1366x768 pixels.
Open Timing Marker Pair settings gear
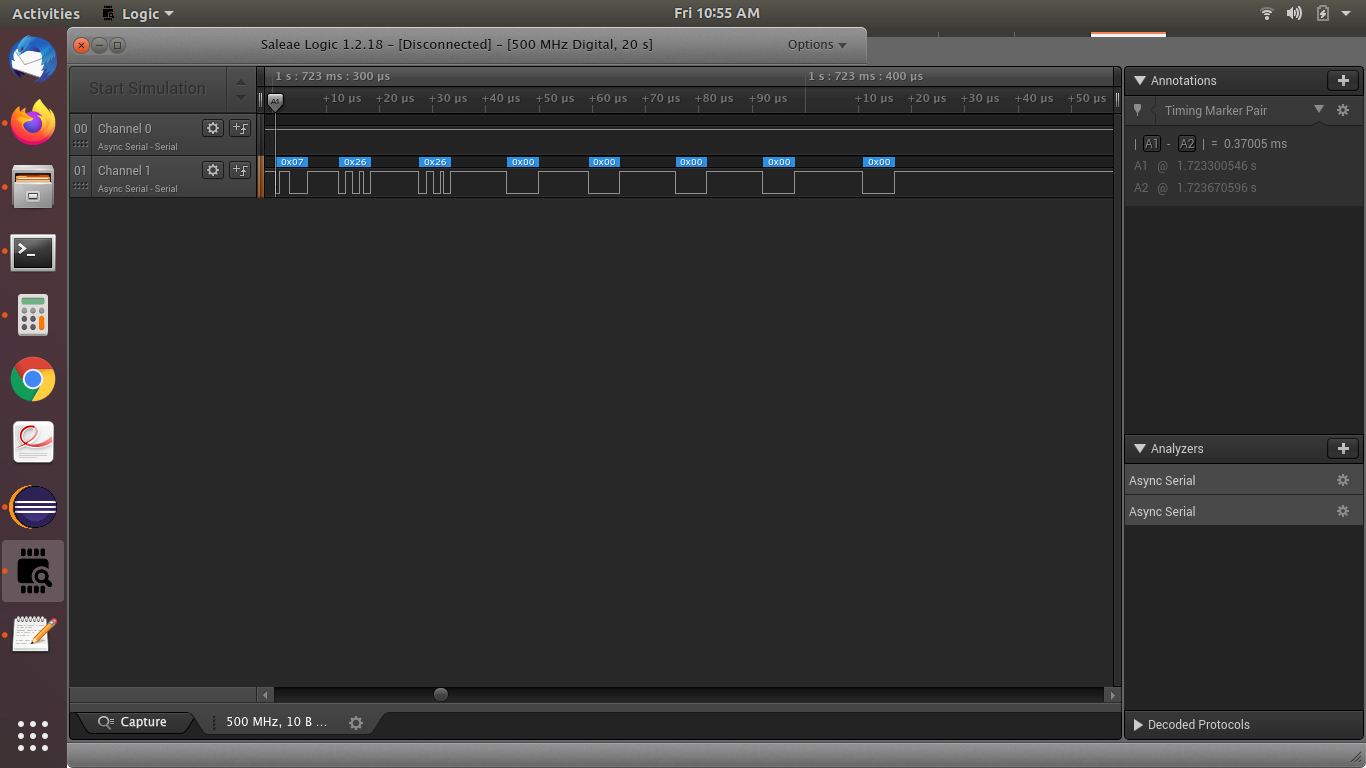tap(1343, 110)
